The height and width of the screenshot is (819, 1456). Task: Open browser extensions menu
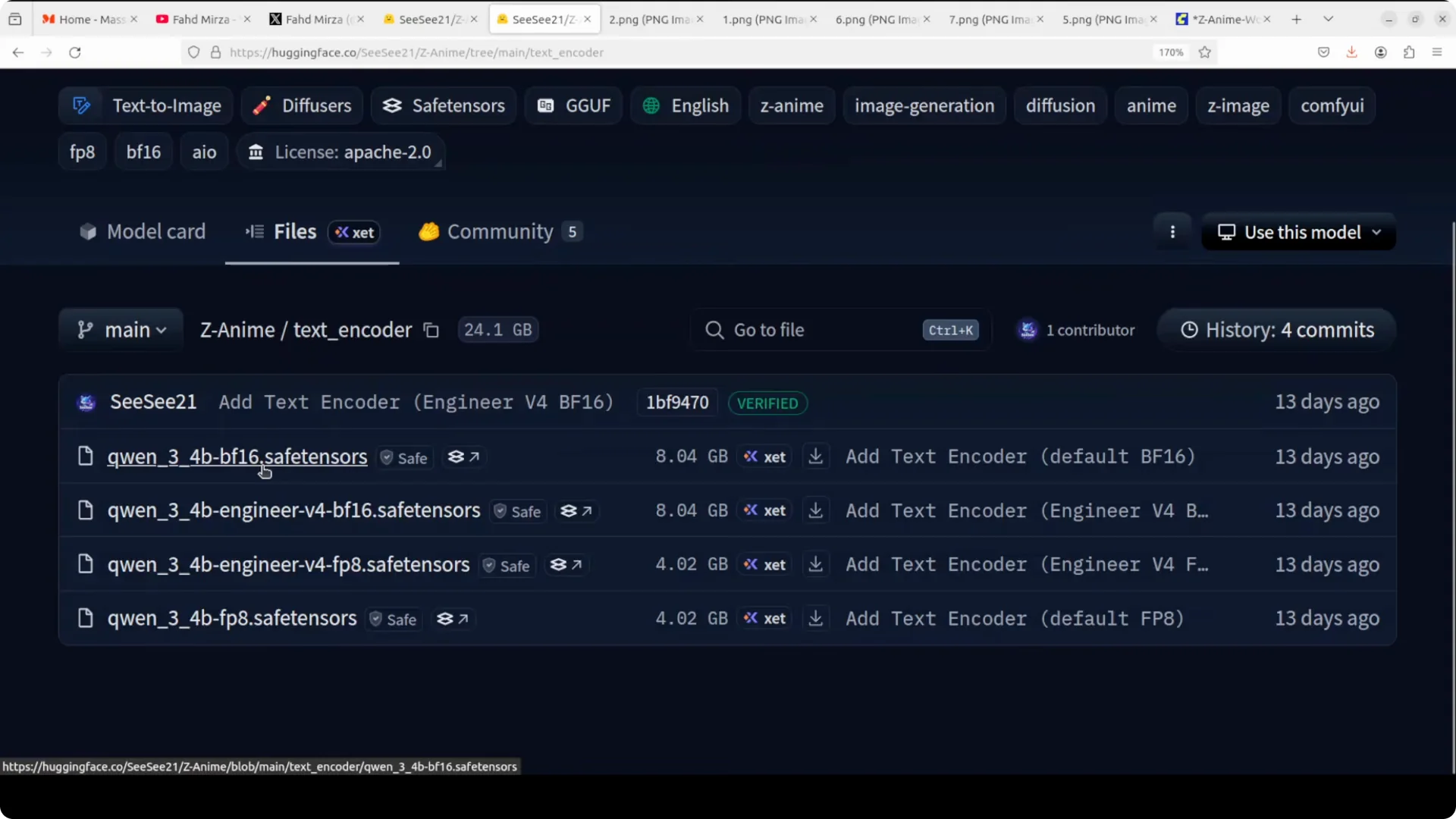pos(1408,52)
